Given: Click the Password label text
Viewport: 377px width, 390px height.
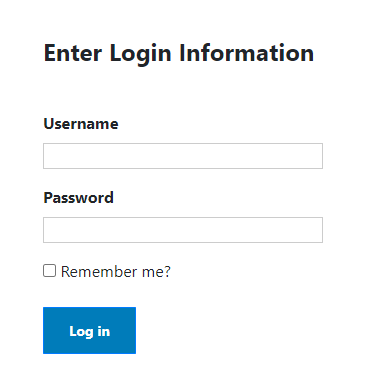Looking at the screenshot, I should 79,198.
